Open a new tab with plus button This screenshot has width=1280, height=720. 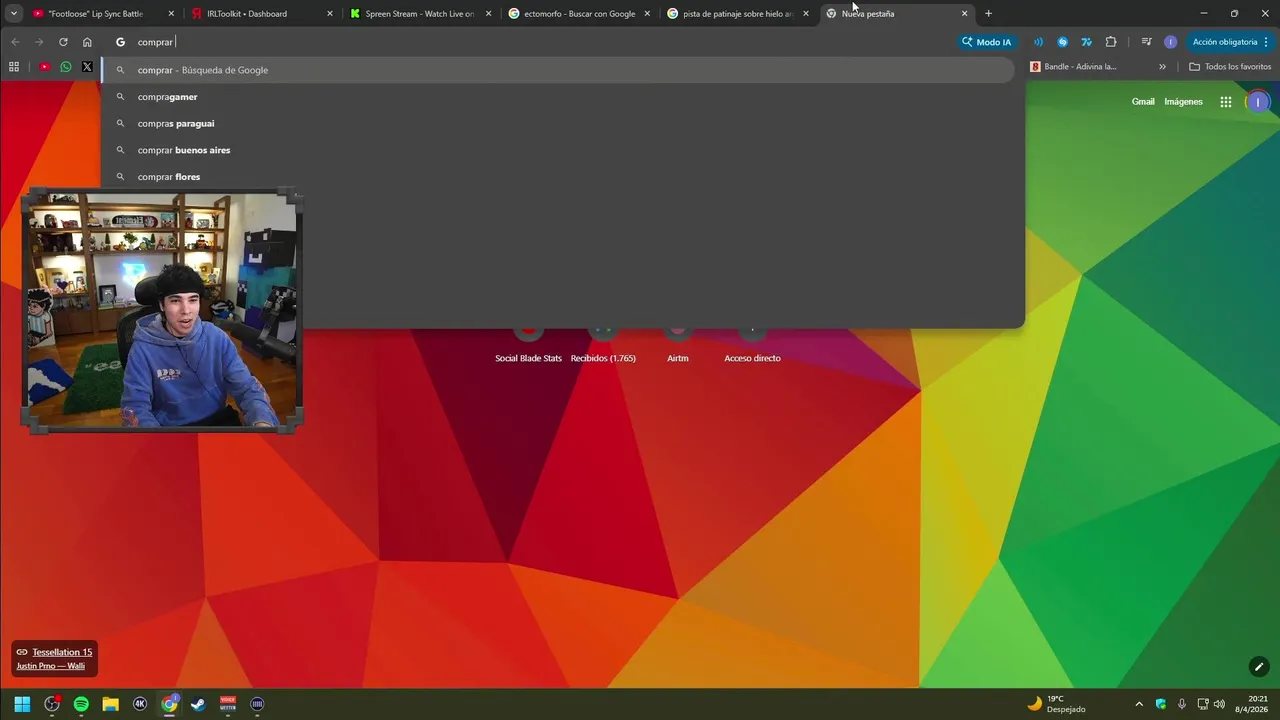click(x=988, y=13)
